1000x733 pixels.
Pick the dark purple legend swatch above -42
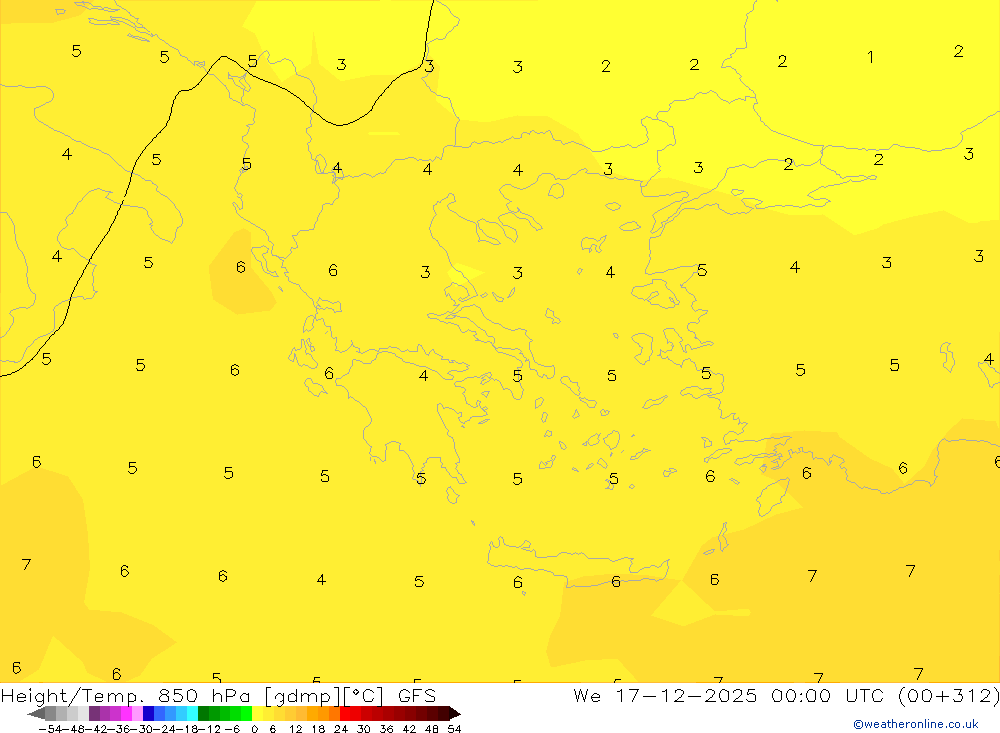click(94, 713)
